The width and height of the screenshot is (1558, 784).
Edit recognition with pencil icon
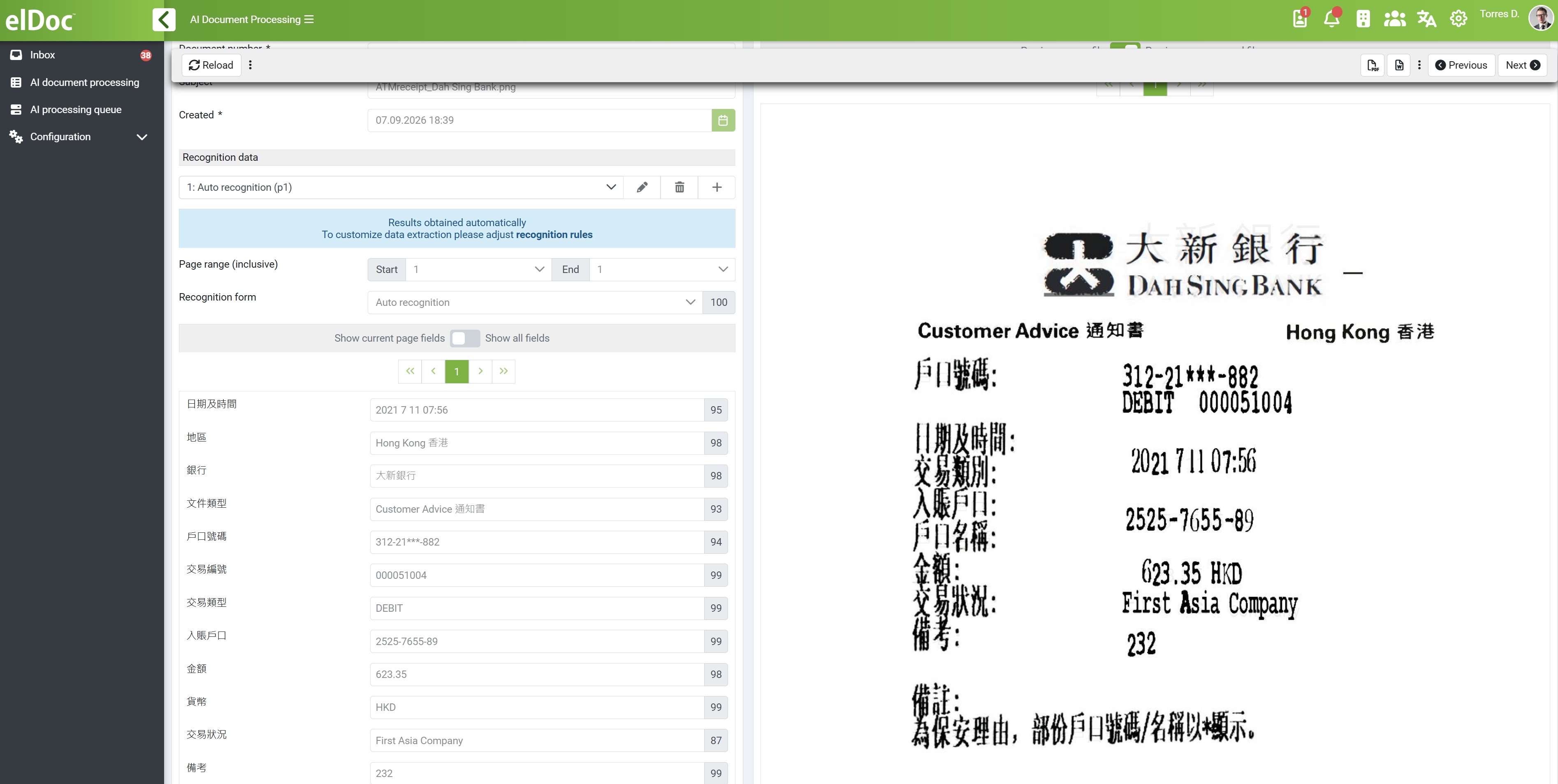click(x=642, y=187)
